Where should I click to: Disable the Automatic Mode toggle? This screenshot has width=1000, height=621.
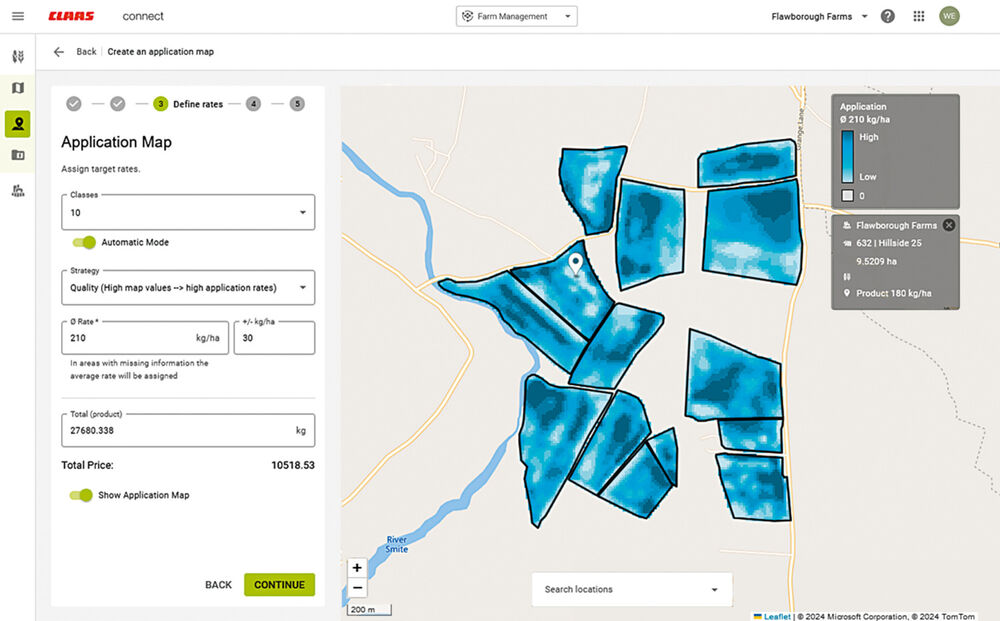[x=84, y=242]
